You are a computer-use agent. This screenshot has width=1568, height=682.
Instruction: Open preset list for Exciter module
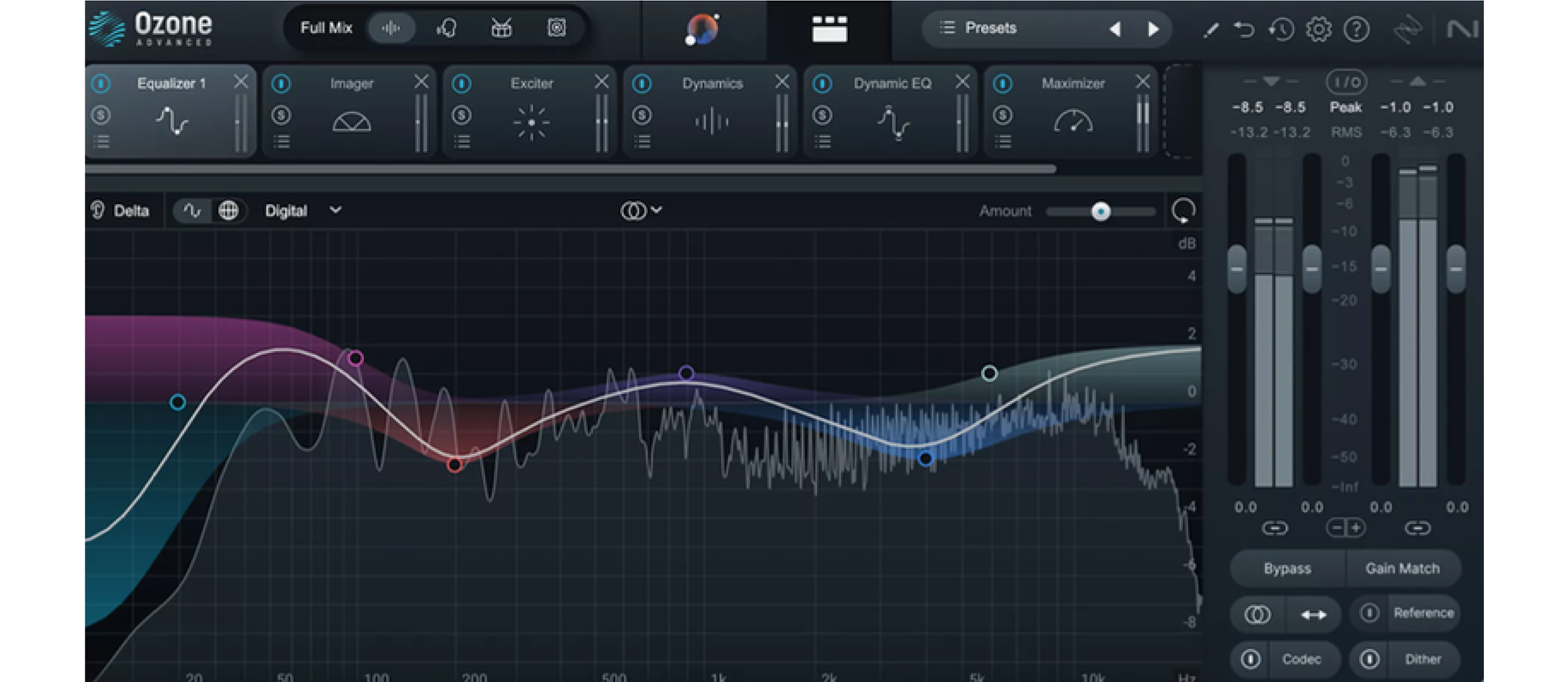(462, 142)
